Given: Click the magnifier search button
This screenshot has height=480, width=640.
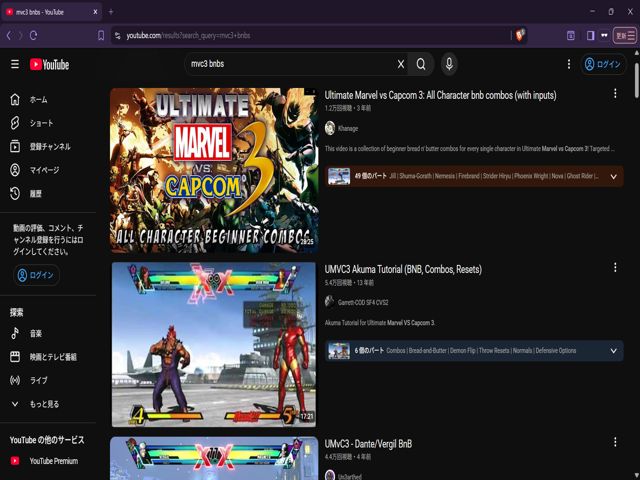Looking at the screenshot, I should tap(421, 64).
